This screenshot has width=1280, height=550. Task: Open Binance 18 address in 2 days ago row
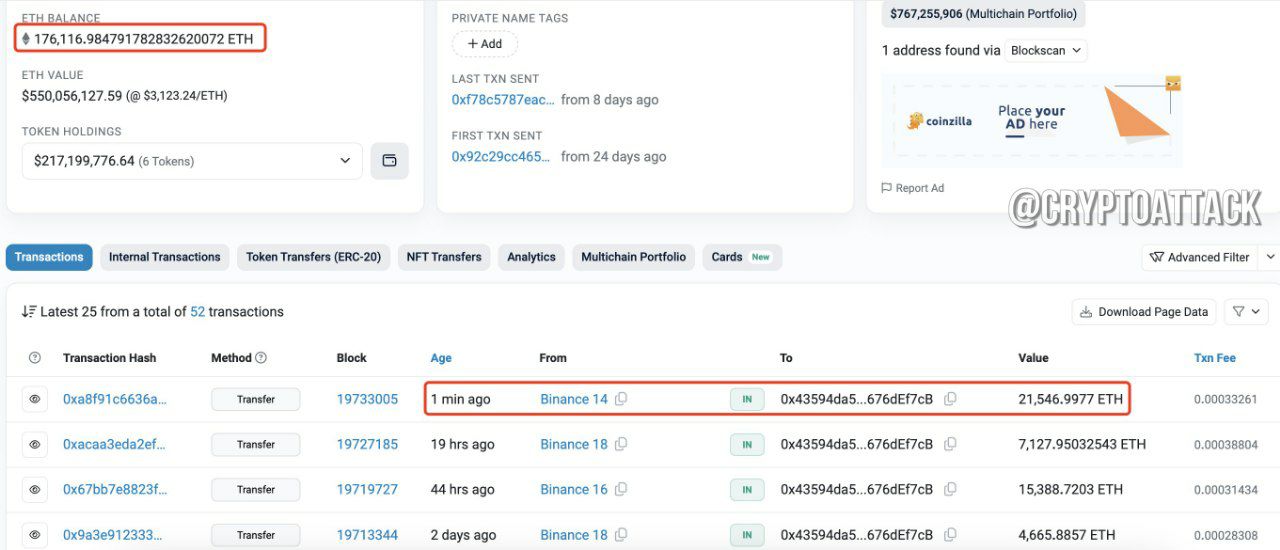[574, 535]
